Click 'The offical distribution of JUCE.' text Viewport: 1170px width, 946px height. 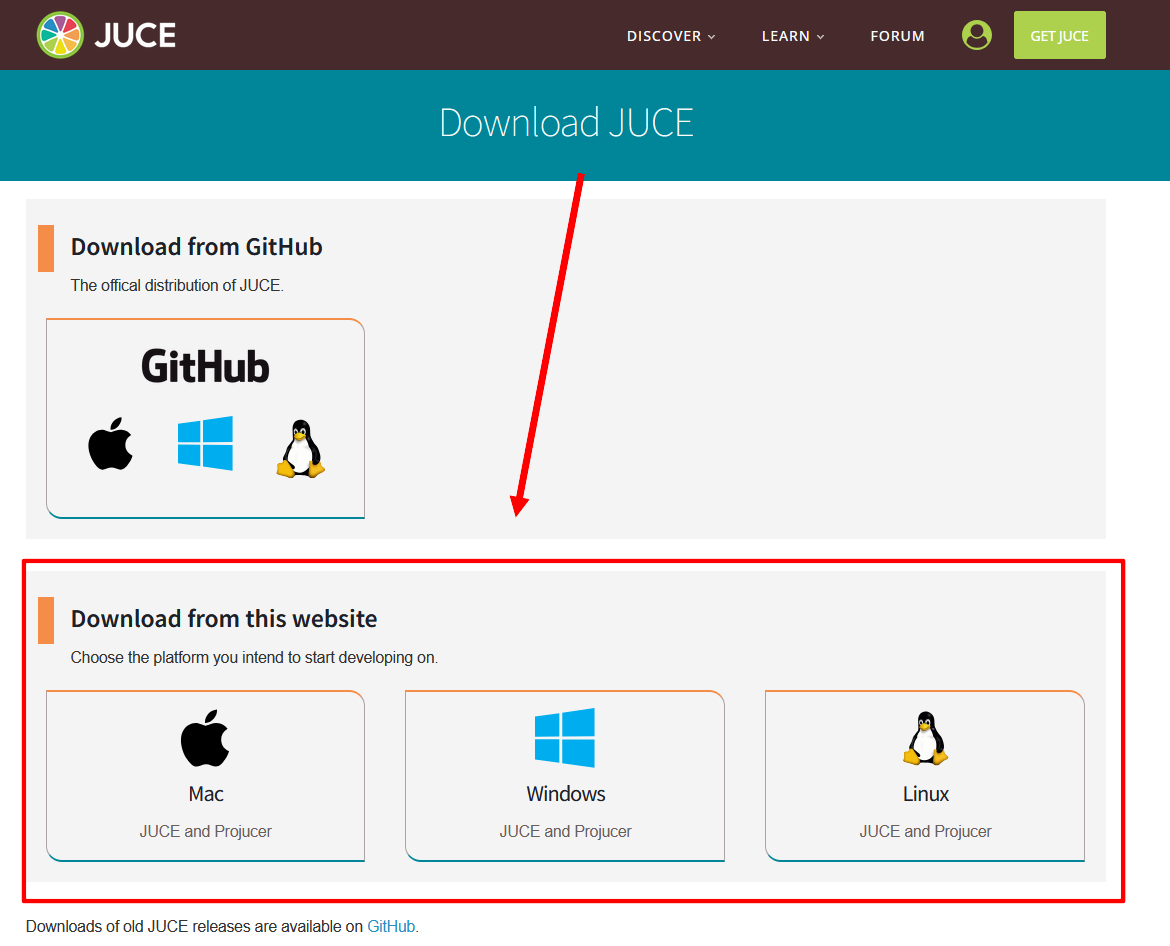click(177, 285)
